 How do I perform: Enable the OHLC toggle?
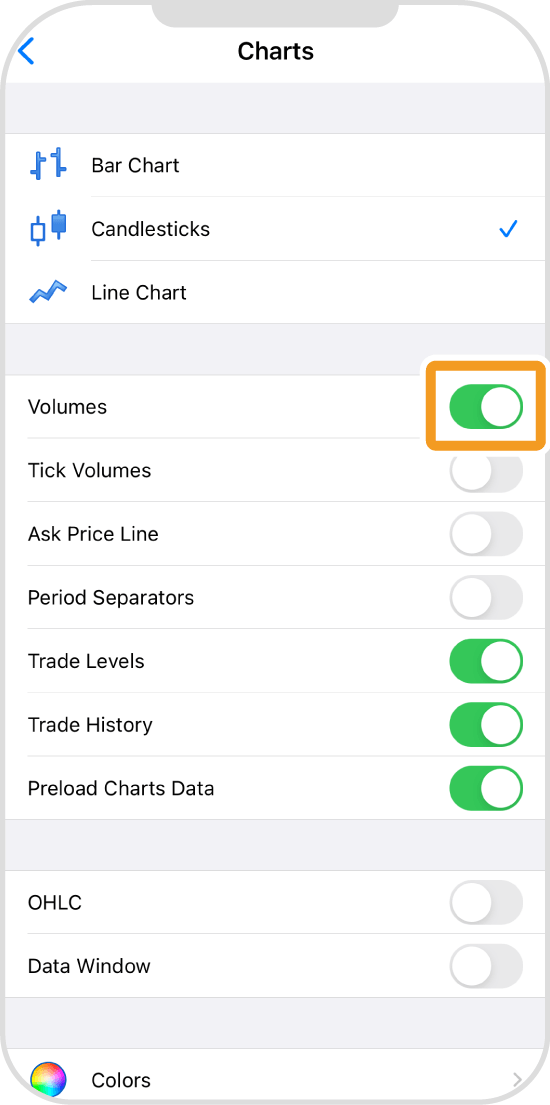click(x=487, y=902)
